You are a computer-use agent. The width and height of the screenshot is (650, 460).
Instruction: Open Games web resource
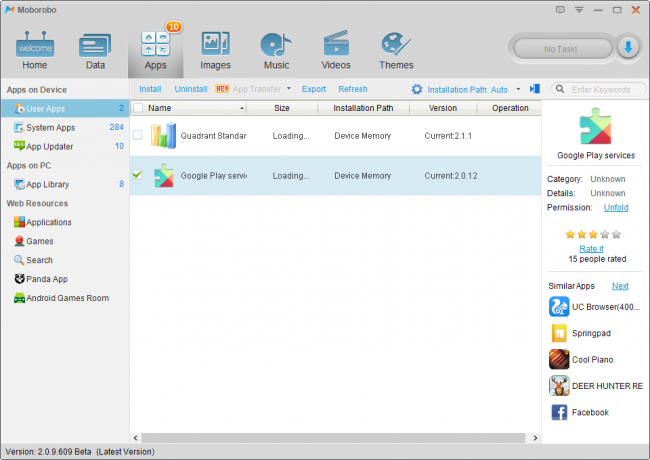[34, 241]
